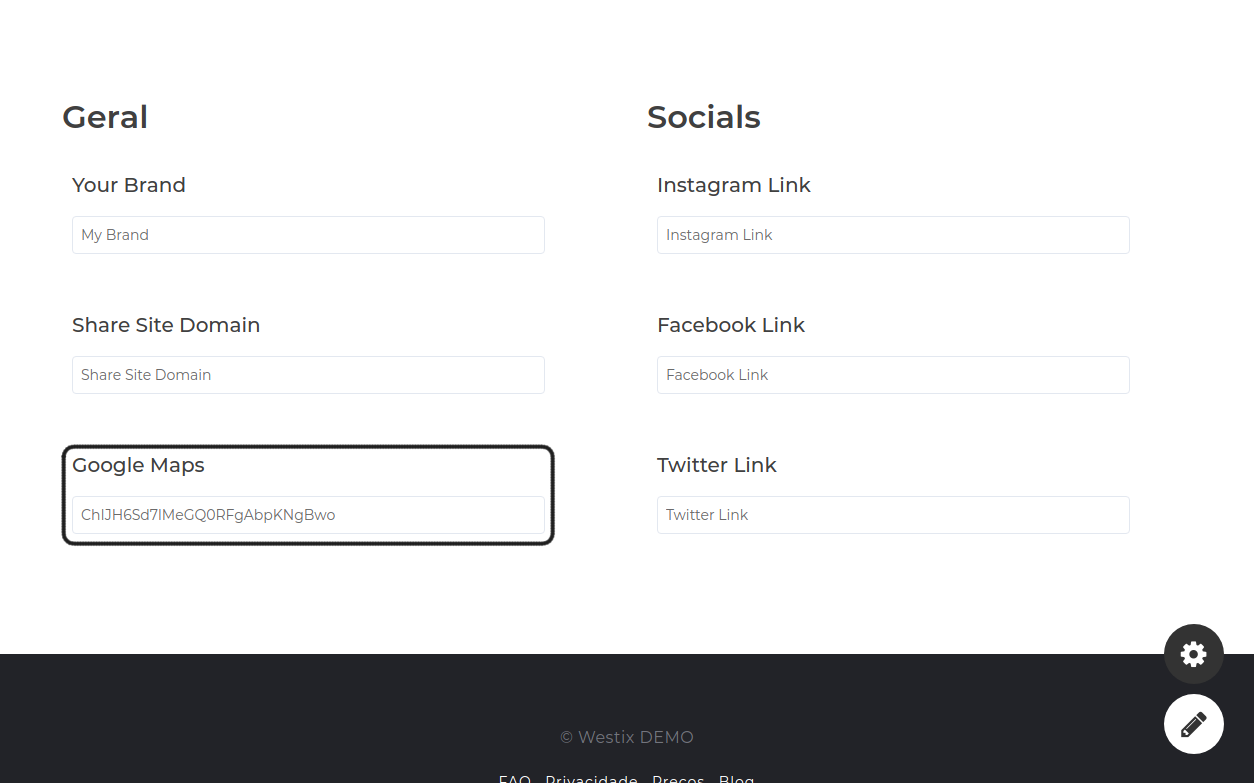Image resolution: width=1254 pixels, height=783 pixels.
Task: Go to the Privacidade footer link
Action: (591, 779)
